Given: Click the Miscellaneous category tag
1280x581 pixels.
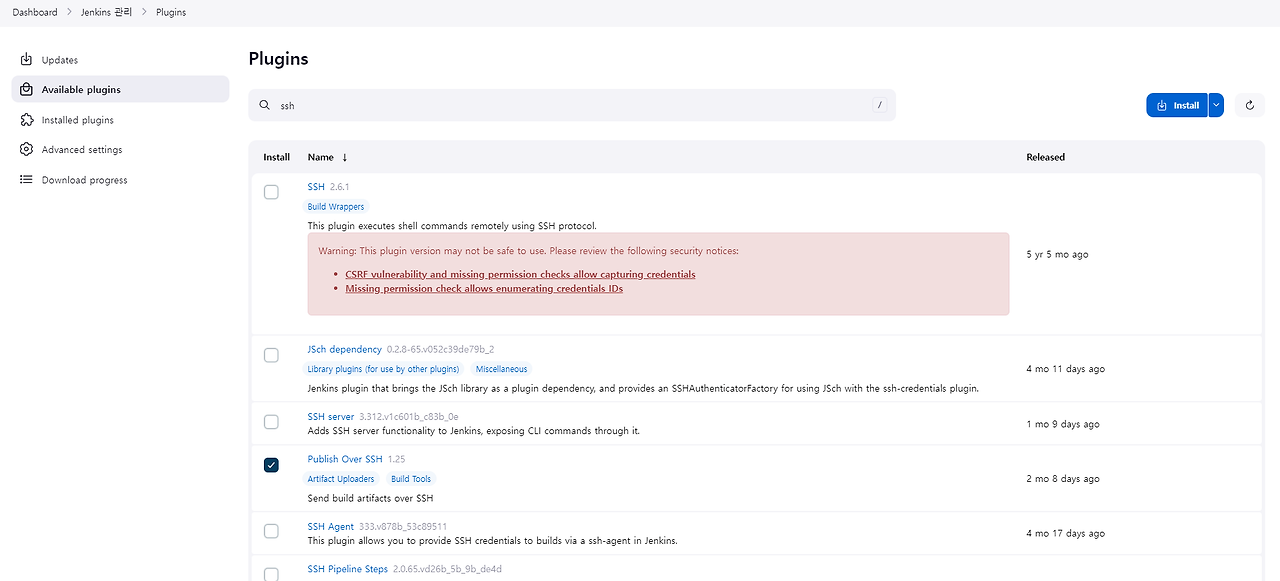Looking at the screenshot, I should (x=501, y=369).
